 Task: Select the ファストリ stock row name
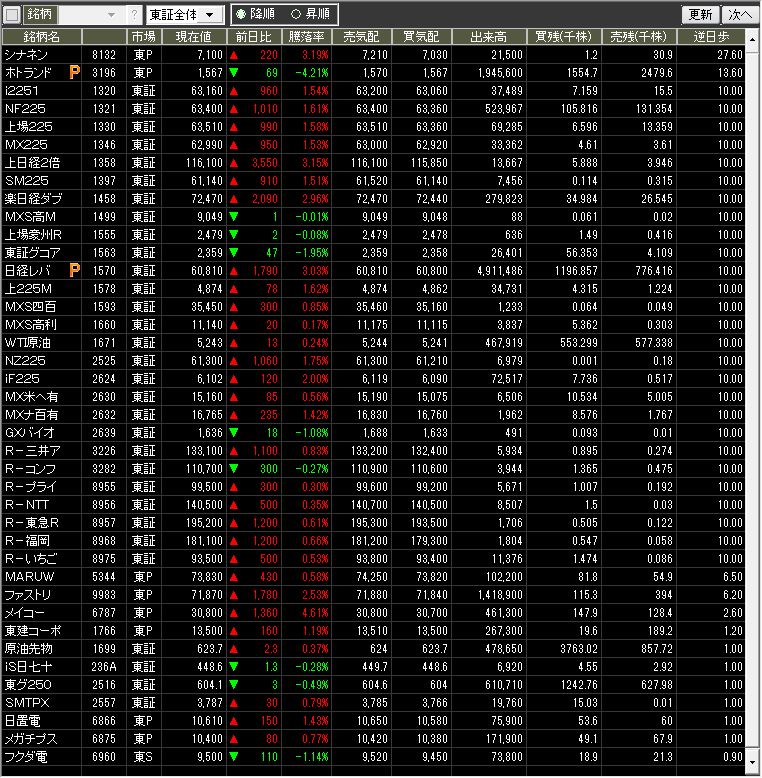pos(28,595)
